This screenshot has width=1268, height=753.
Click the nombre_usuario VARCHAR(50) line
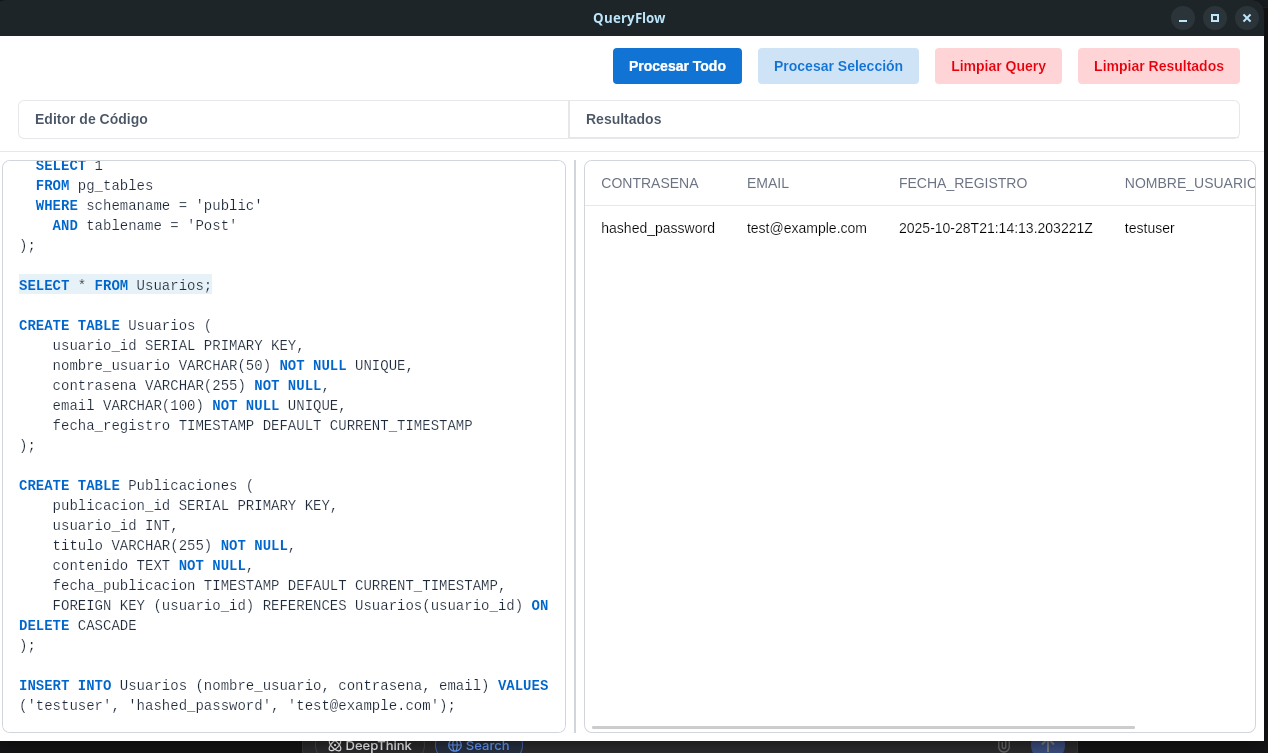[x=233, y=366]
